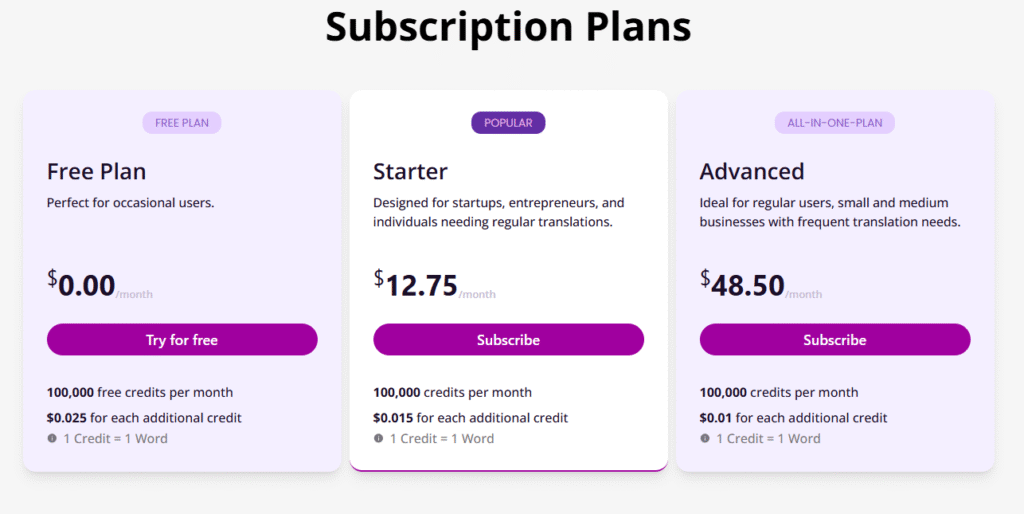1024x514 pixels.
Task: Click the info icon in Starter card
Action: (379, 438)
